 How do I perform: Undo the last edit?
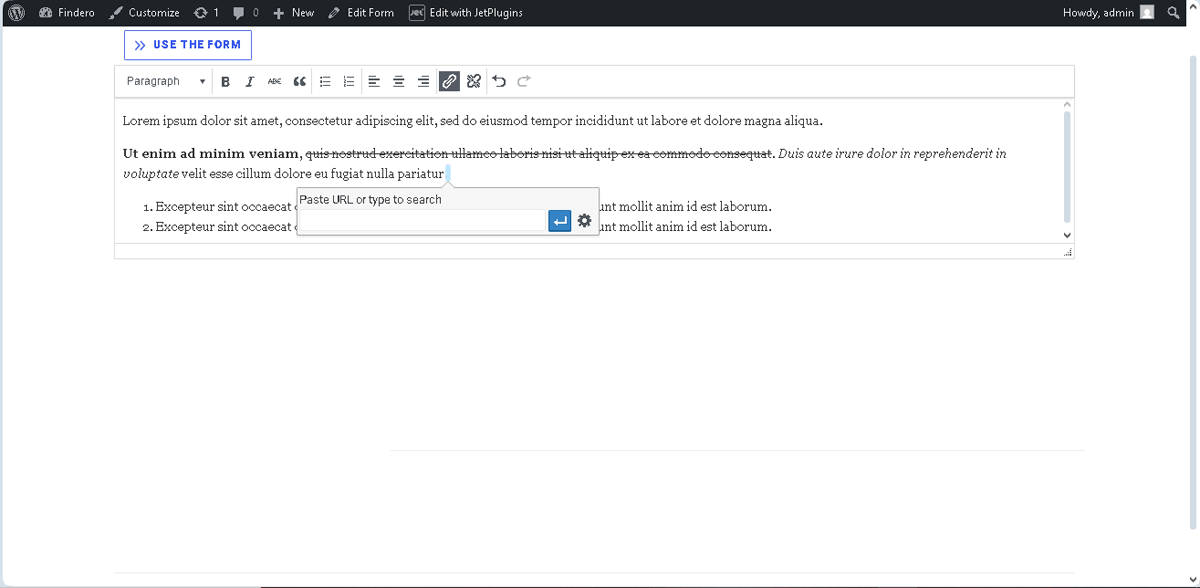pos(498,81)
